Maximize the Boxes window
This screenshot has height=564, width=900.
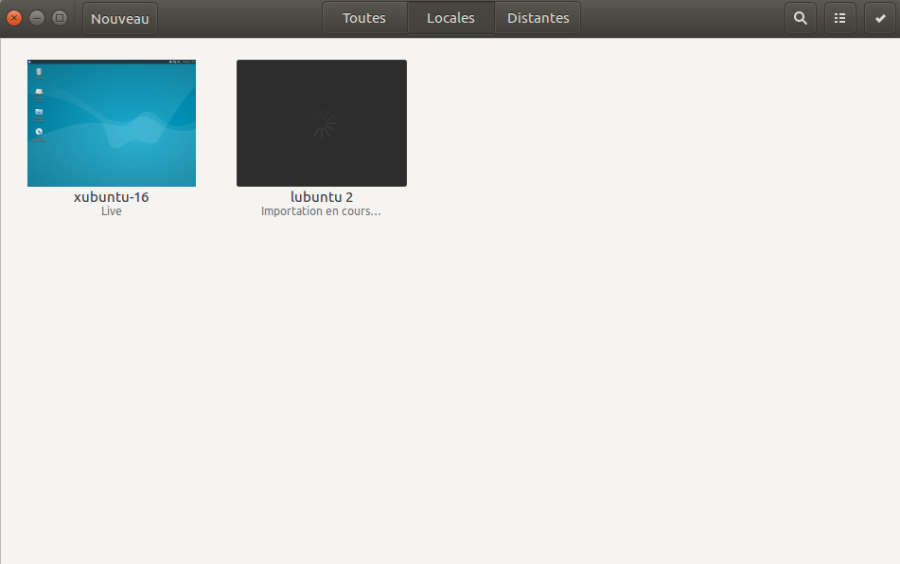click(59, 18)
